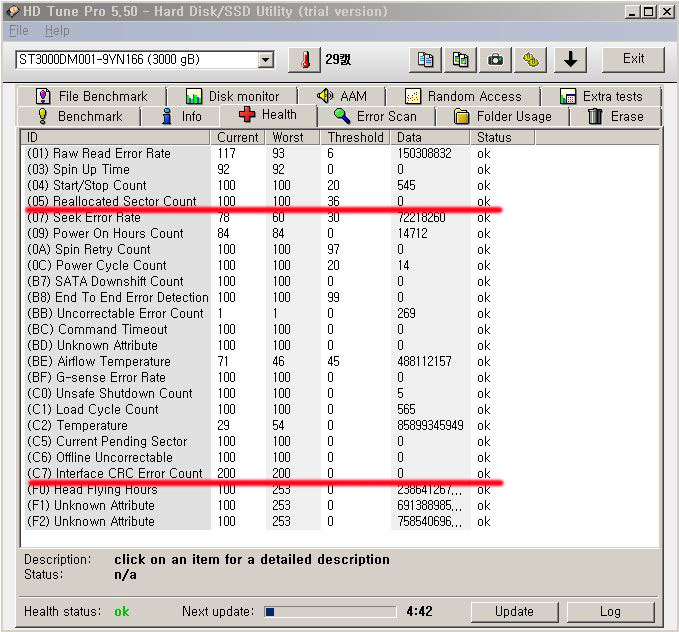Click the AAM speaker icon
The width and height of the screenshot is (679, 632).
coord(325,96)
